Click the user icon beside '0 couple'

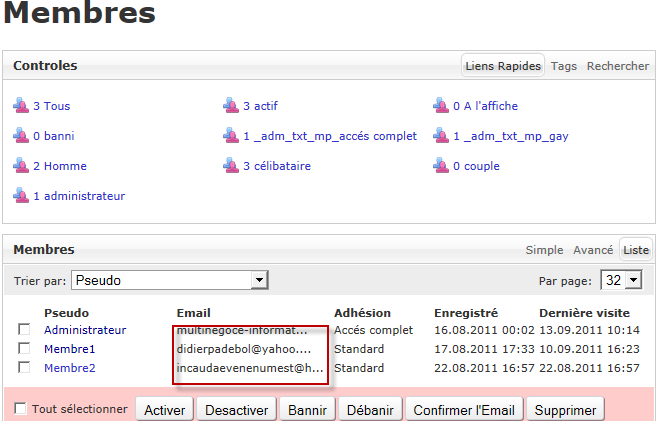[441, 166]
